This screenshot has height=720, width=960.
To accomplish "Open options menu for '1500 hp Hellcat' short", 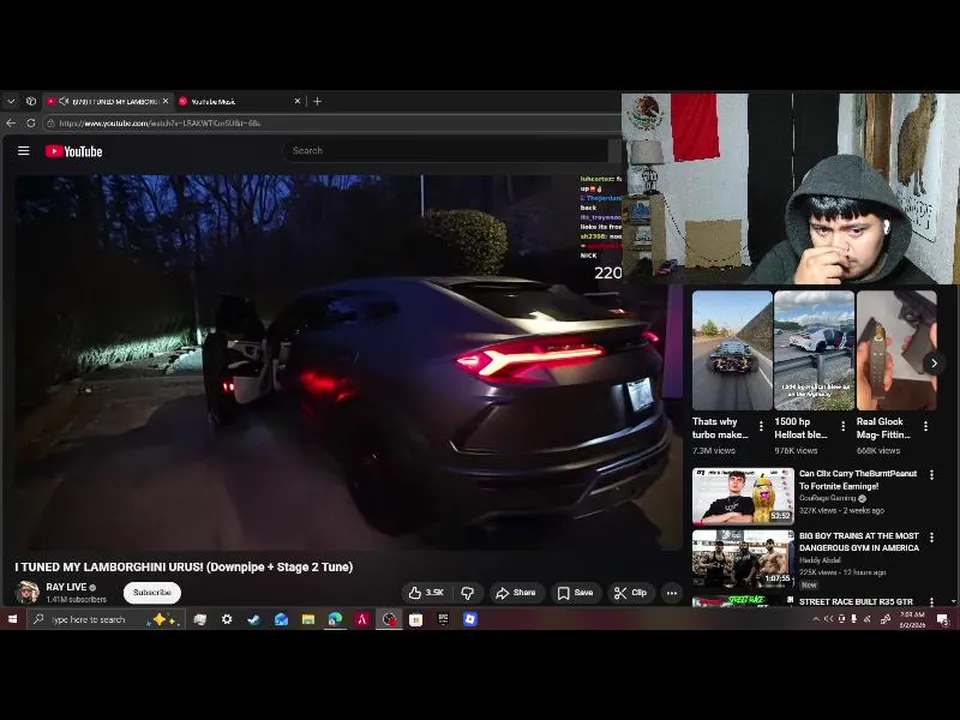I will (843, 426).
